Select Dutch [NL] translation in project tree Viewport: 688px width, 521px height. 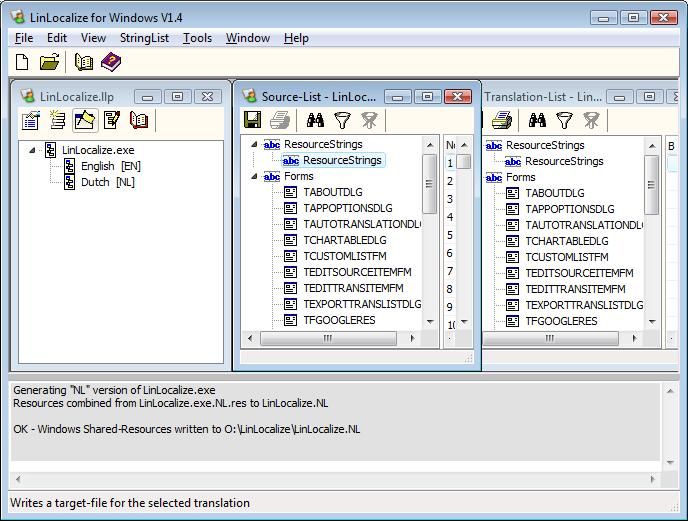coord(107,182)
